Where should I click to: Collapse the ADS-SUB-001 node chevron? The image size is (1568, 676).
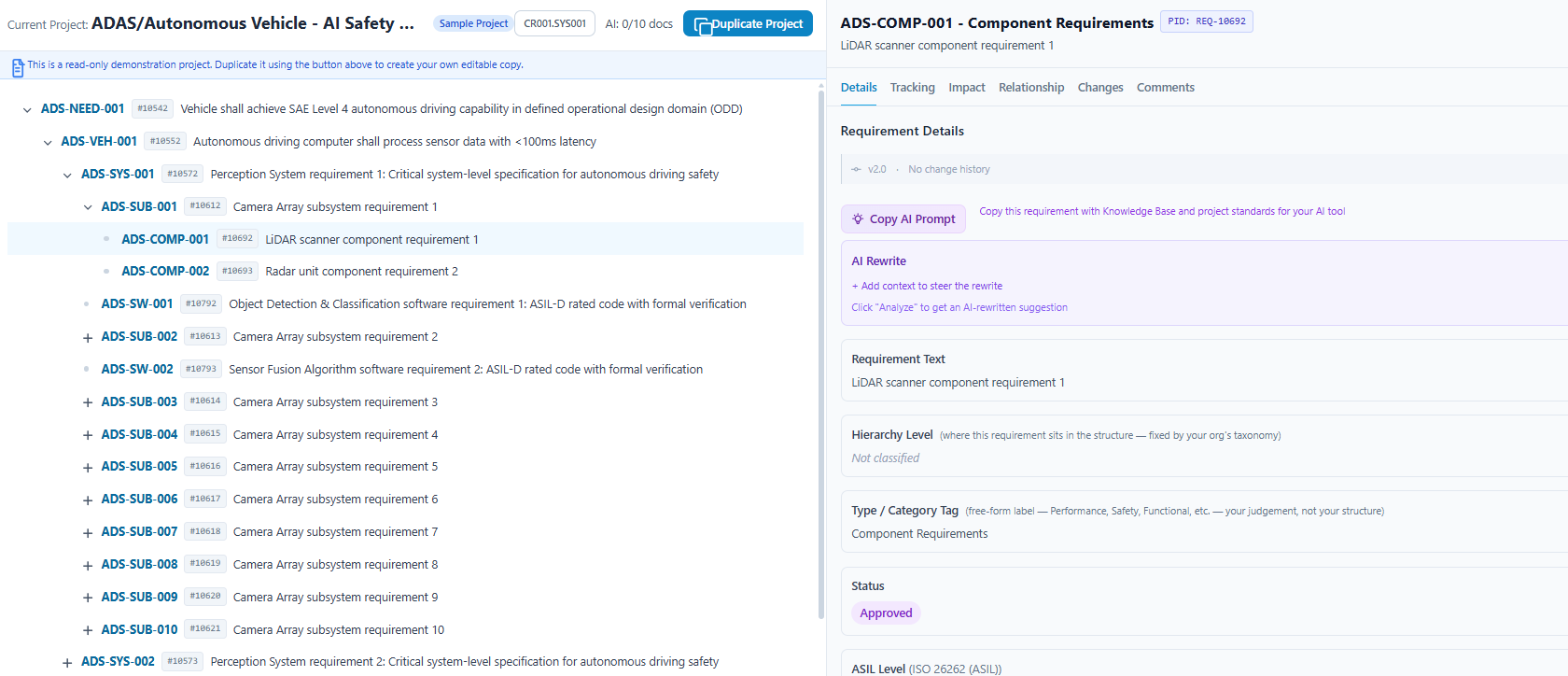pos(88,207)
